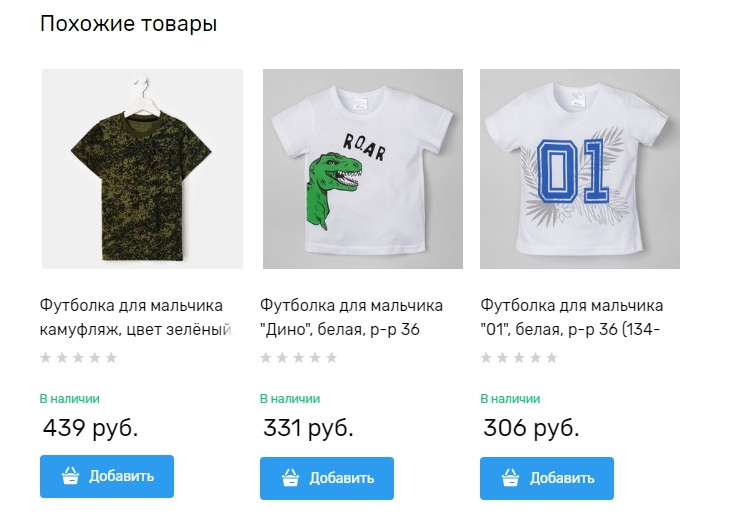The height and width of the screenshot is (526, 740).
Task: Add the camouflage t-shirt to cart
Action: [107, 476]
